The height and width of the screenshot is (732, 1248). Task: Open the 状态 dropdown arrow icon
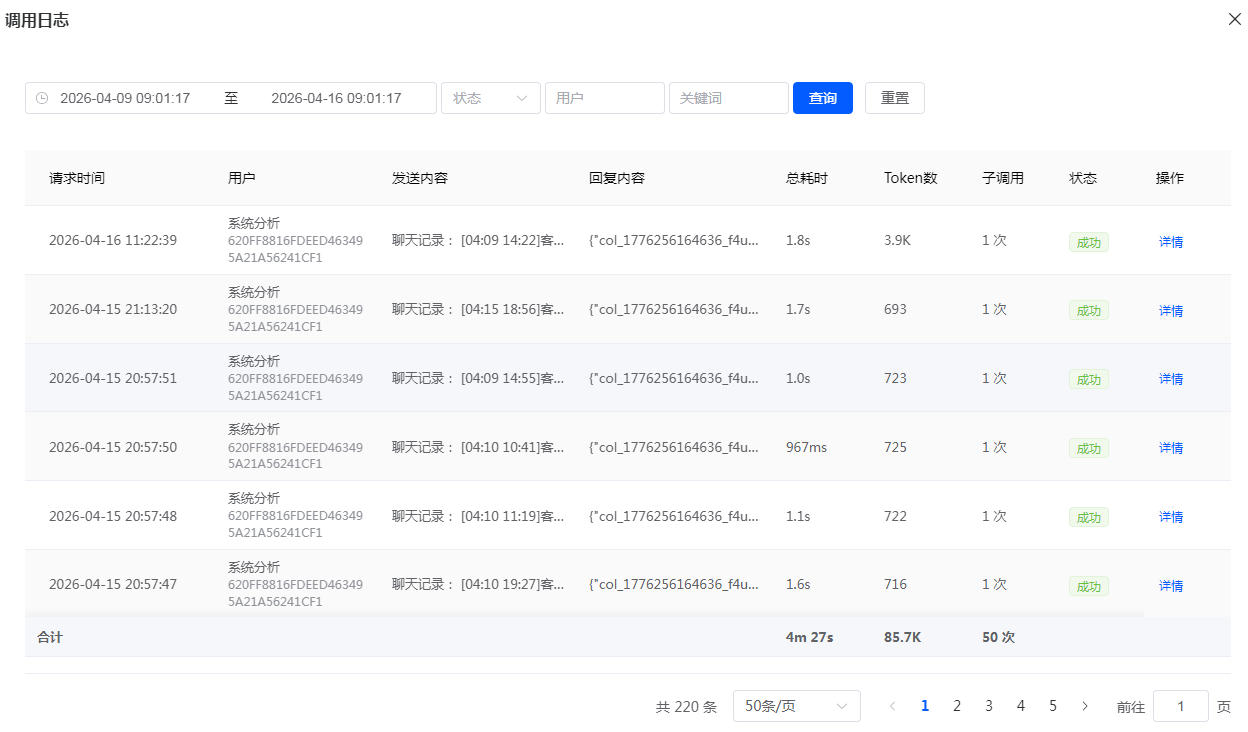[522, 97]
